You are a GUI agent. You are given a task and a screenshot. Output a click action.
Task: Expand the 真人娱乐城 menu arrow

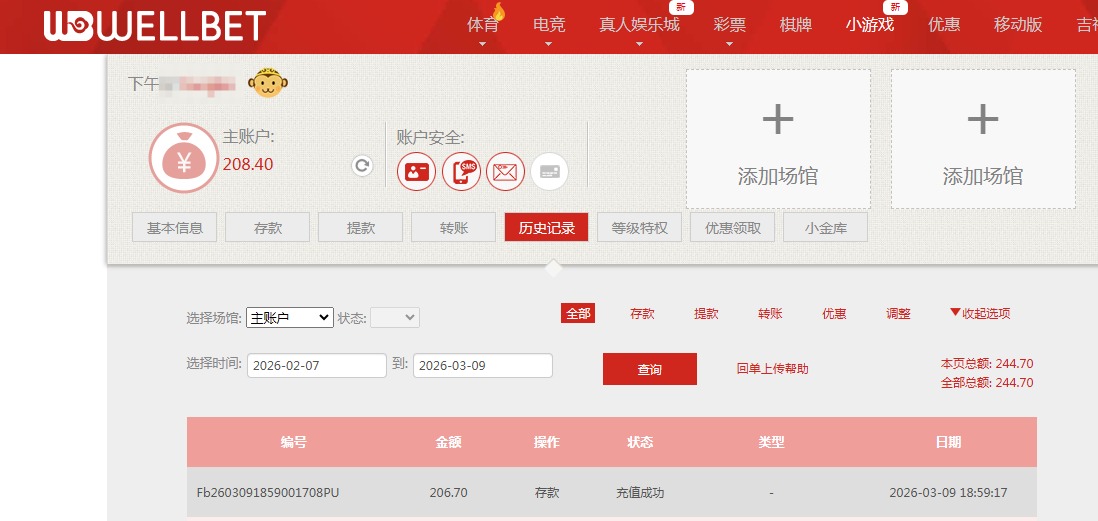coord(639,44)
